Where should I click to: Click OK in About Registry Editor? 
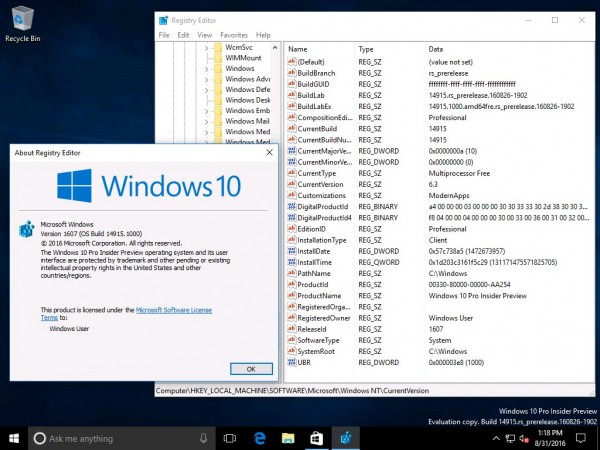(x=251, y=369)
